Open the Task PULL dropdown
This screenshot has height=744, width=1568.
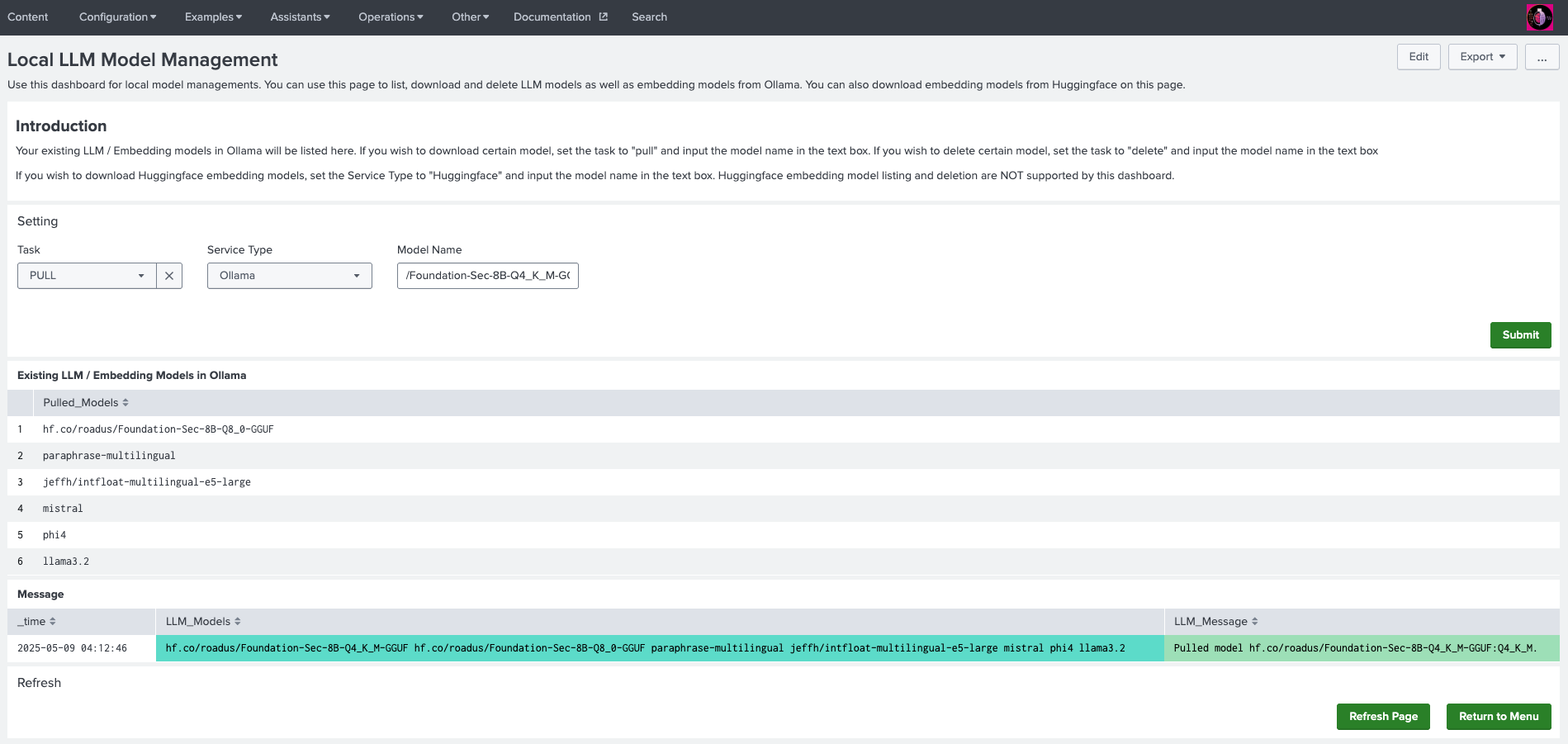point(87,276)
